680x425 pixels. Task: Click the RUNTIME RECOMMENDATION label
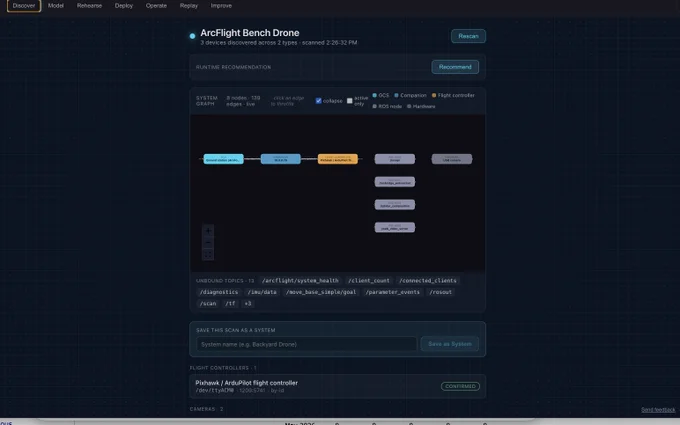tap(233, 67)
